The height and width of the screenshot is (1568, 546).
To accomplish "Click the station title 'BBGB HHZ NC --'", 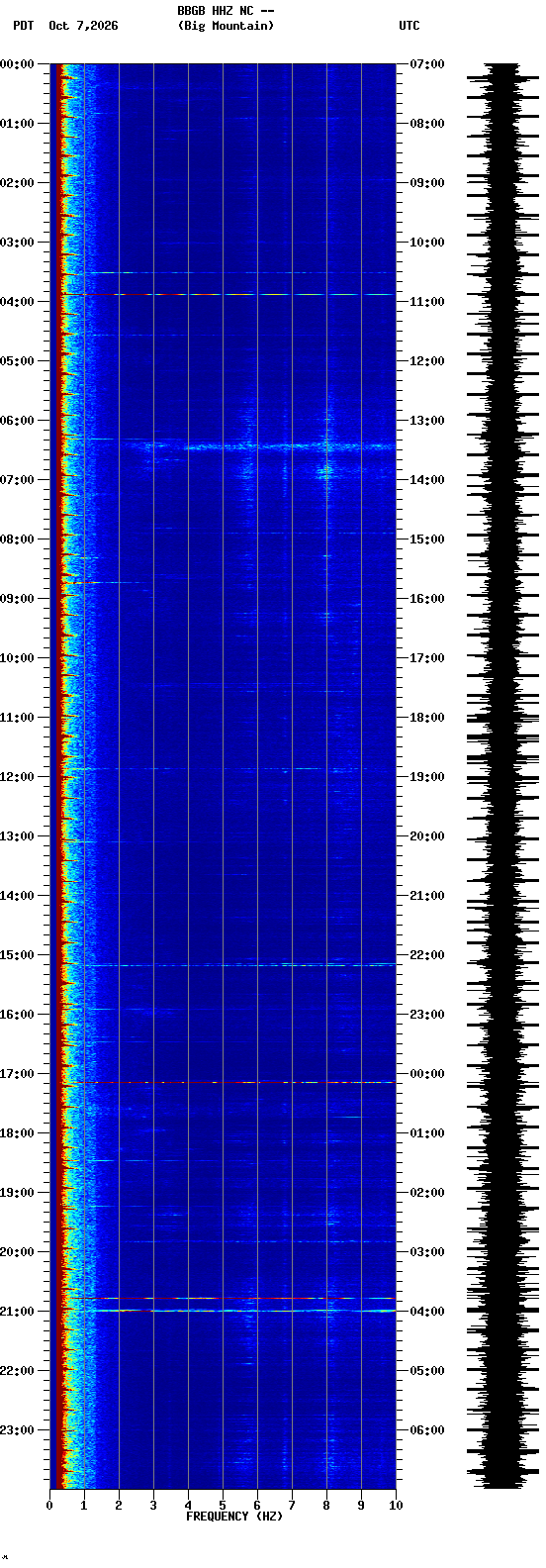I will click(x=226, y=11).
